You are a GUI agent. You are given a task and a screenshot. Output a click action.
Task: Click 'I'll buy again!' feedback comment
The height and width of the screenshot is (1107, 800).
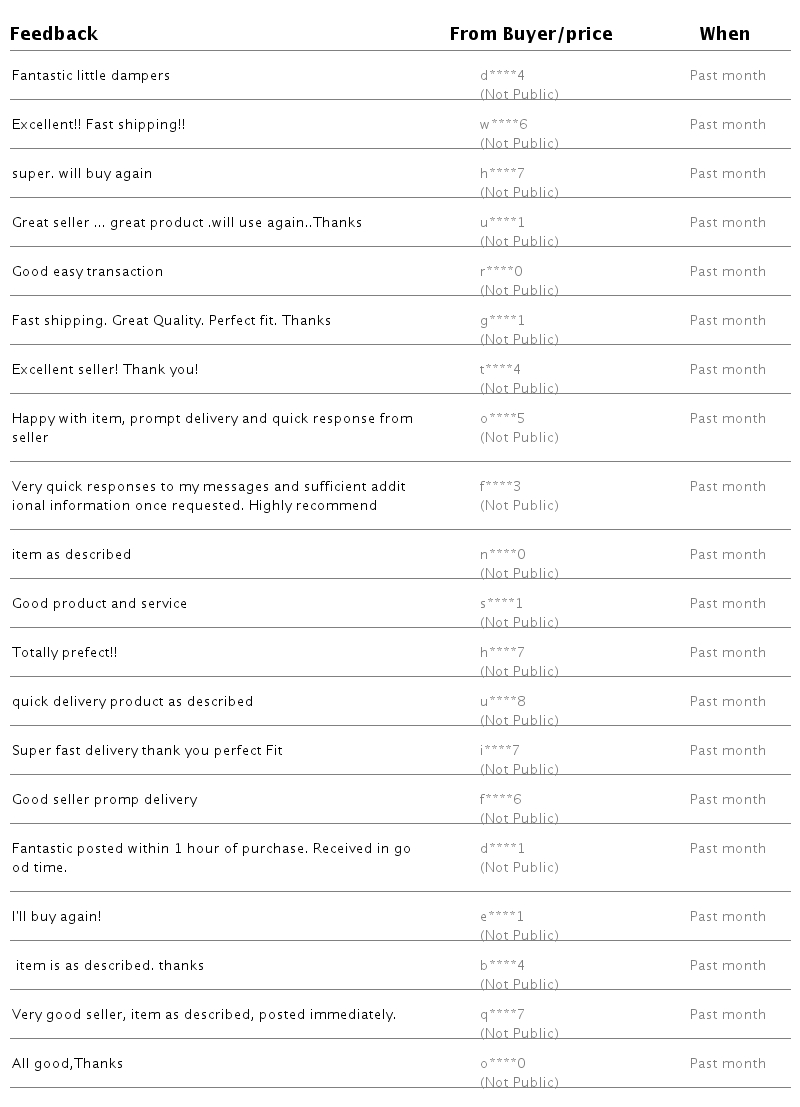(57, 916)
